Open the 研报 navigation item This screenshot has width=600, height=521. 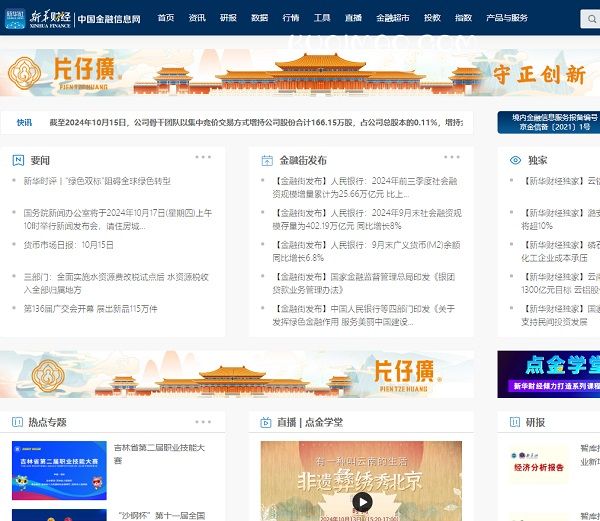pos(228,18)
